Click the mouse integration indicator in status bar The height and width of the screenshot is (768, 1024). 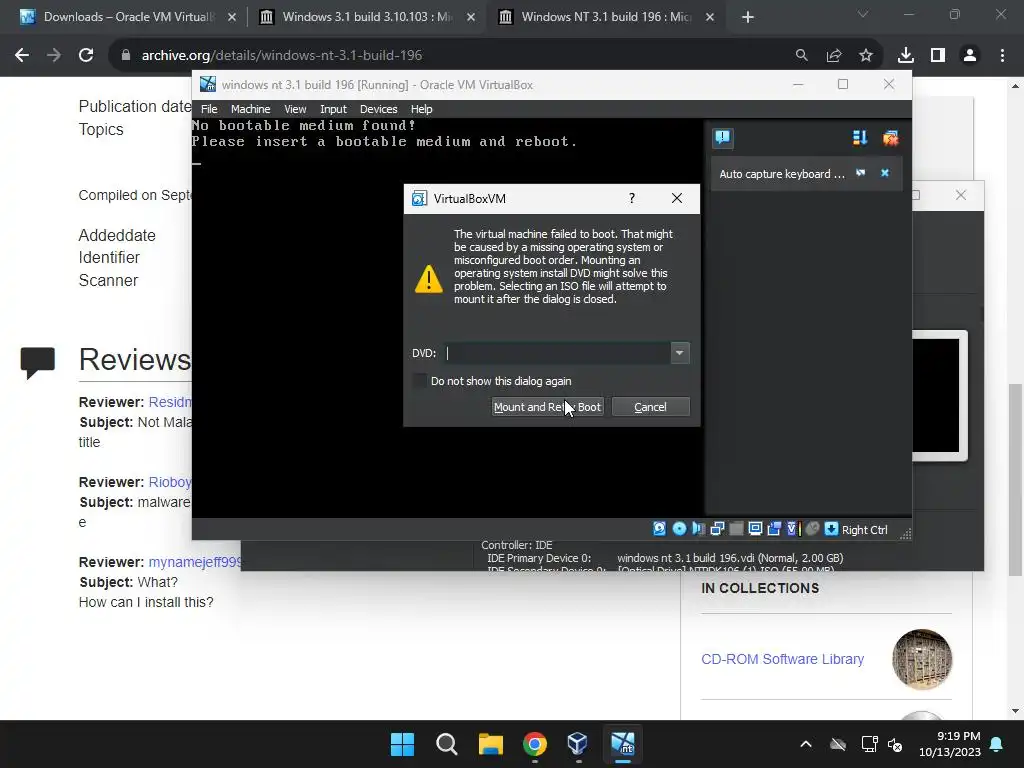pyautogui.click(x=812, y=529)
